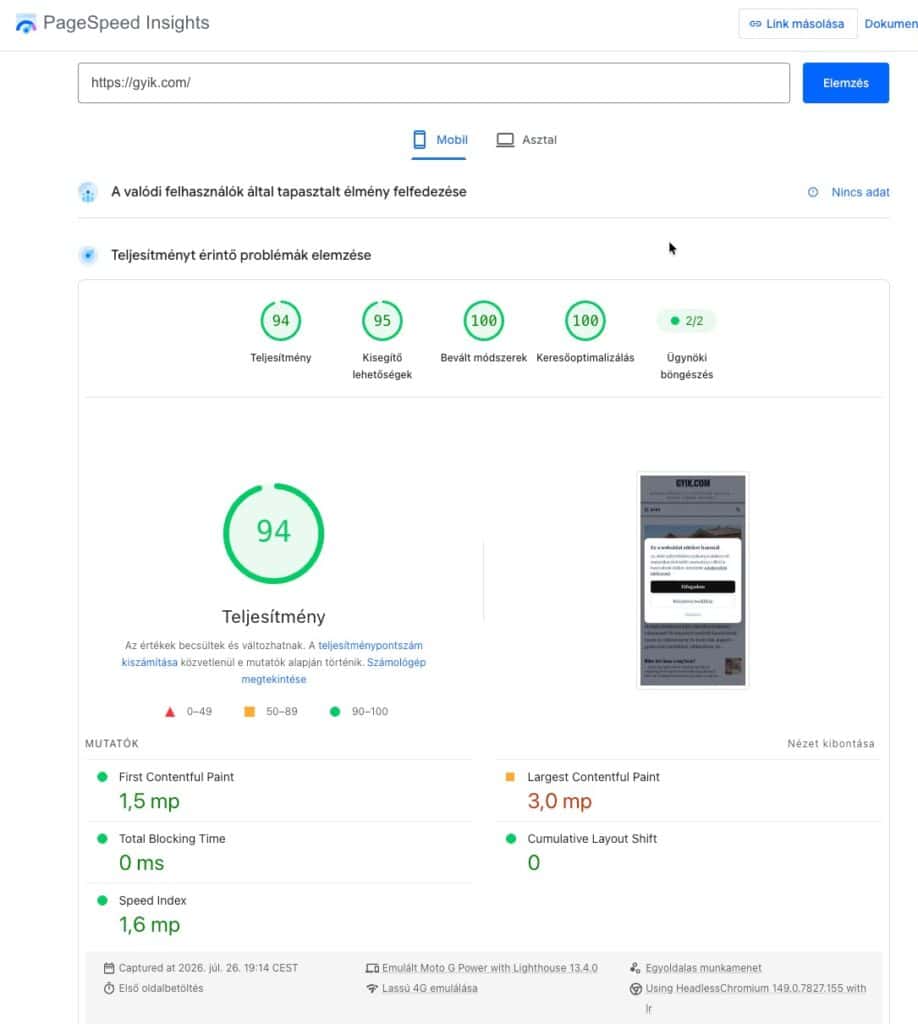Click the laptop icon in Asztal tab
This screenshot has height=1024, width=918.
point(505,140)
